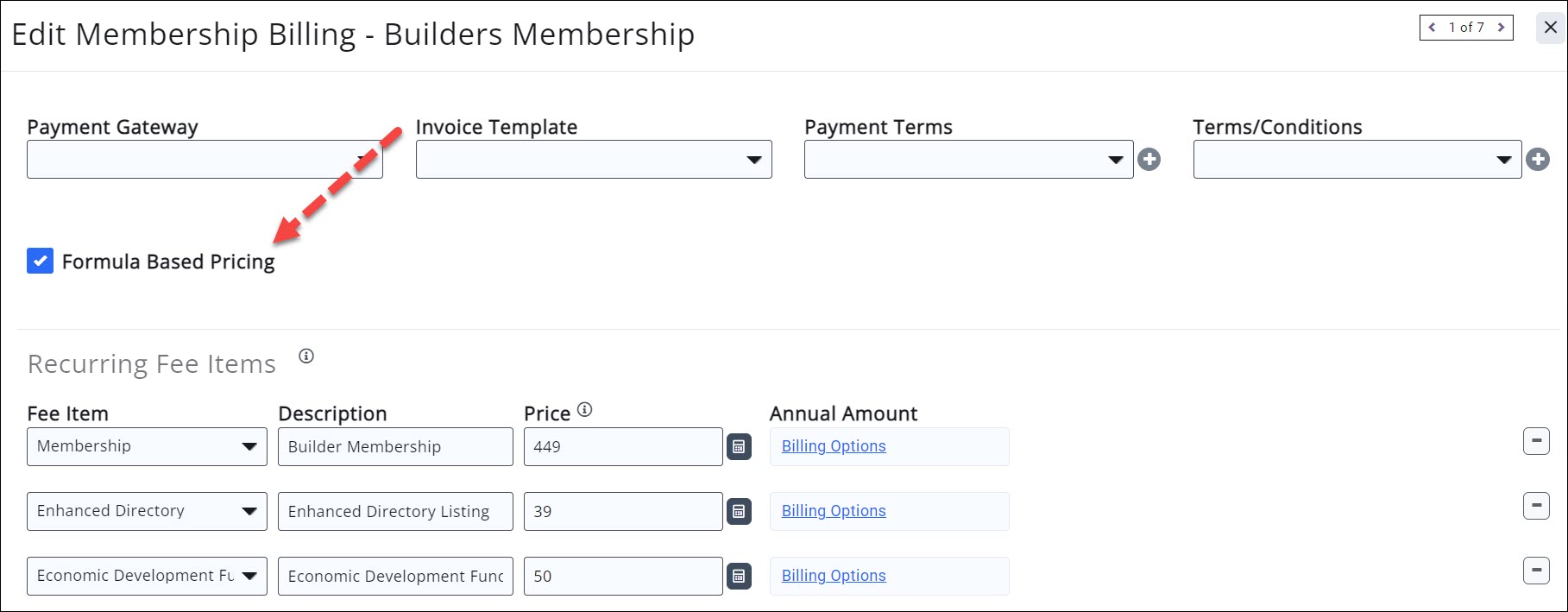Show info tooltip for Recurring Fee Items
Image resolution: width=1568 pixels, height=612 pixels.
pos(306,356)
